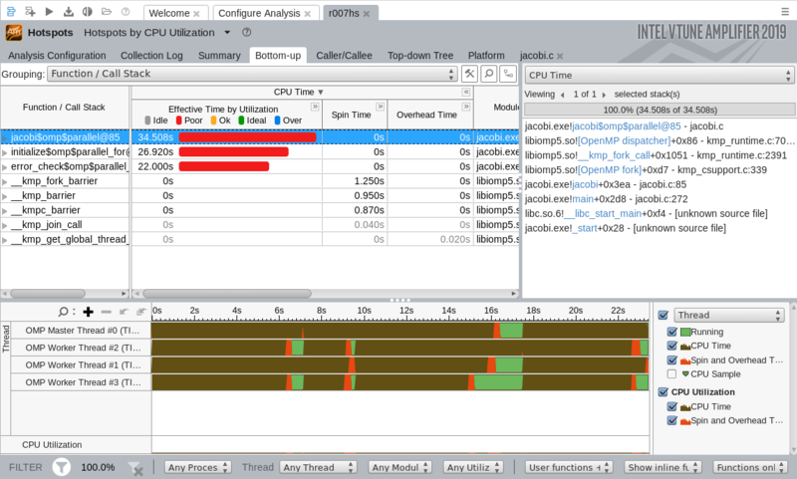
Task: Zoom in timeline with the plus icon
Action: click(x=88, y=312)
